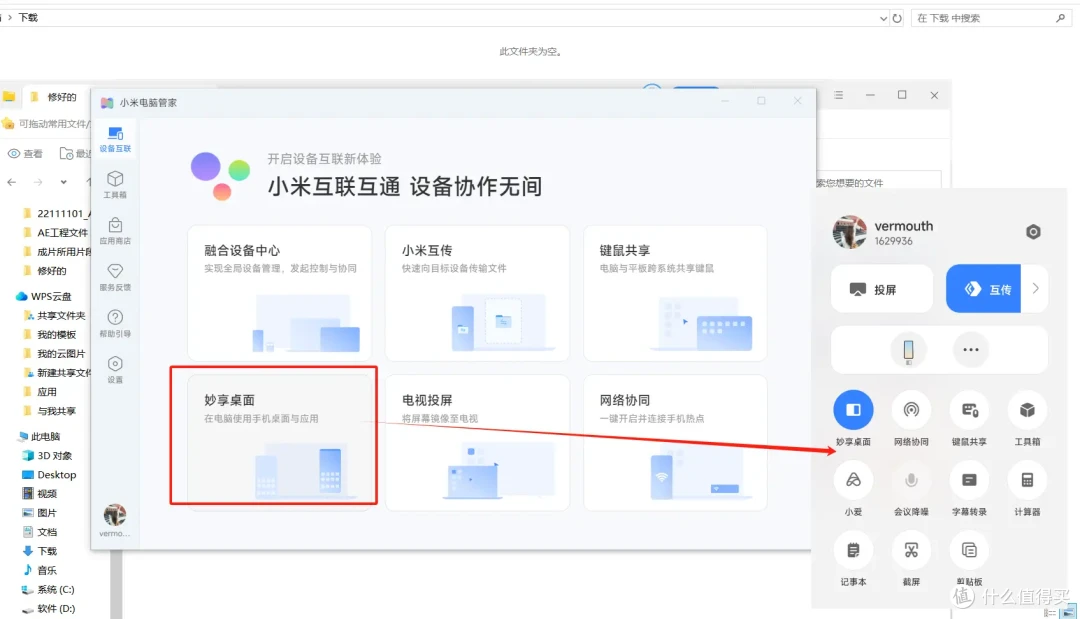Image resolution: width=1080 pixels, height=619 pixels.
Task: Click 下载 breadcrumb in address bar
Action: click(28, 17)
